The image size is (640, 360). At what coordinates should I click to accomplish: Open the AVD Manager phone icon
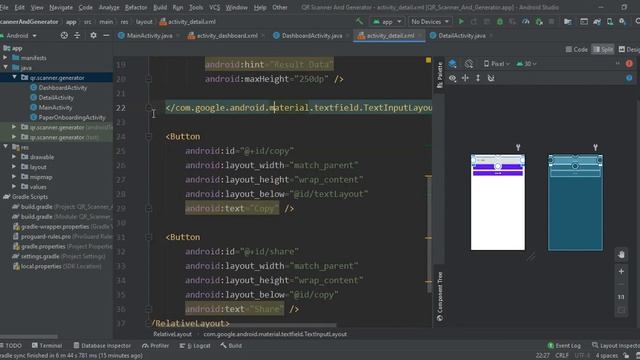coord(610,22)
